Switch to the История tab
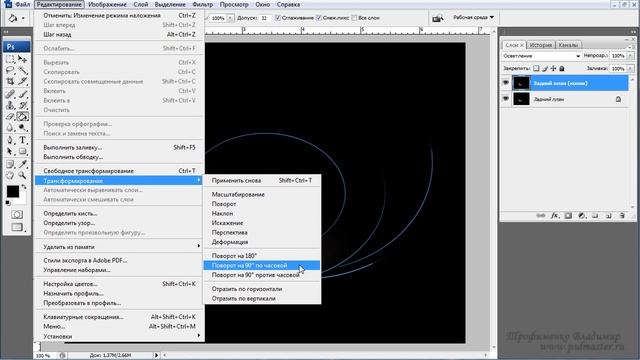This screenshot has width=640, height=360. [x=541, y=45]
